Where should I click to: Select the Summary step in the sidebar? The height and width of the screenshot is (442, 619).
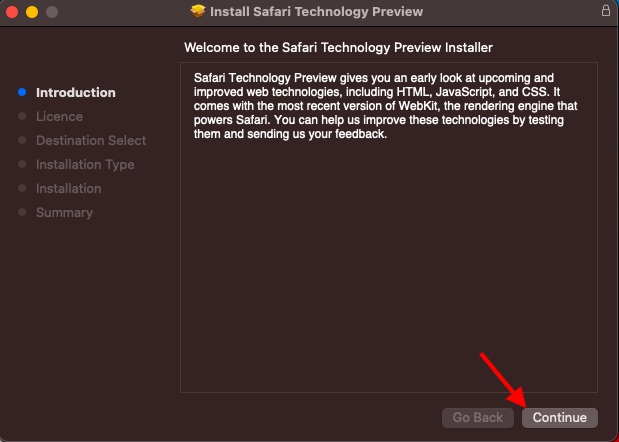64,213
